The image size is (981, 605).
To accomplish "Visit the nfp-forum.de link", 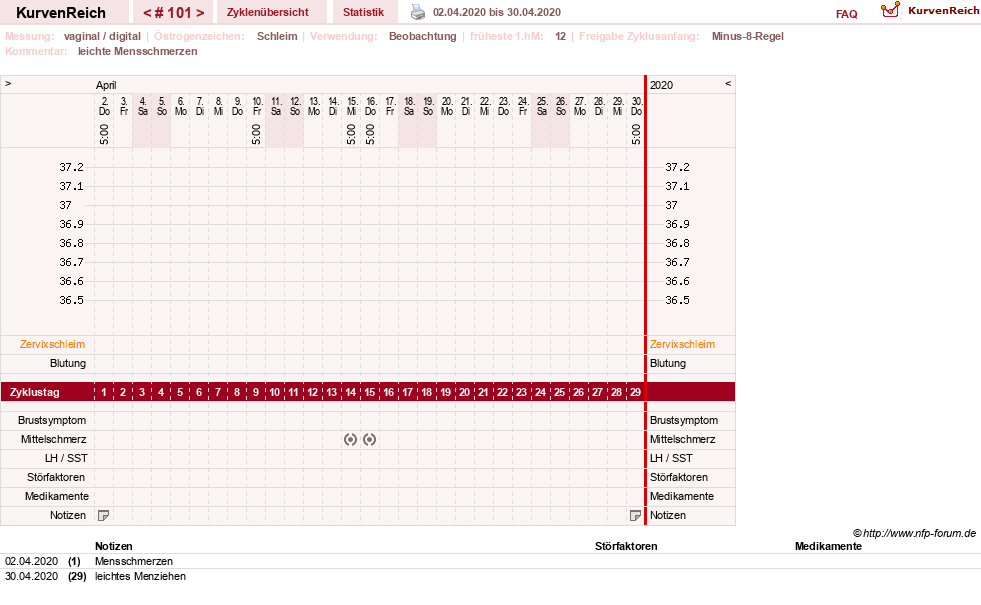I will click(920, 534).
